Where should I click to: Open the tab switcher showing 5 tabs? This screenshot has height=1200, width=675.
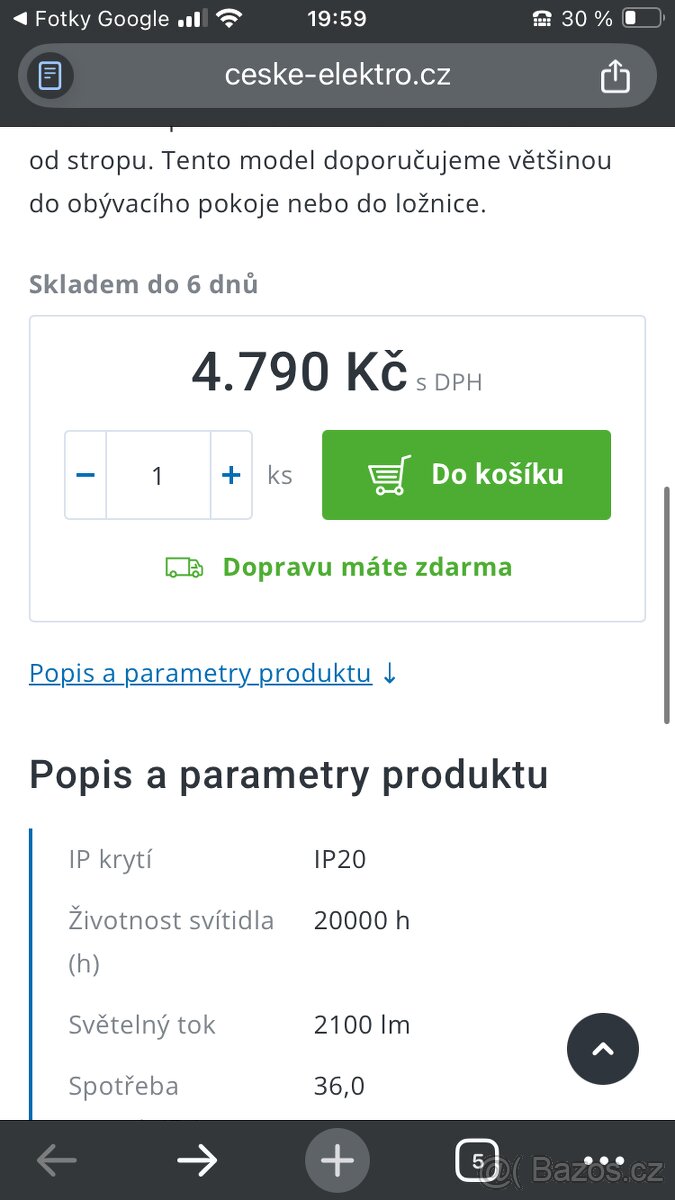[x=477, y=1159]
